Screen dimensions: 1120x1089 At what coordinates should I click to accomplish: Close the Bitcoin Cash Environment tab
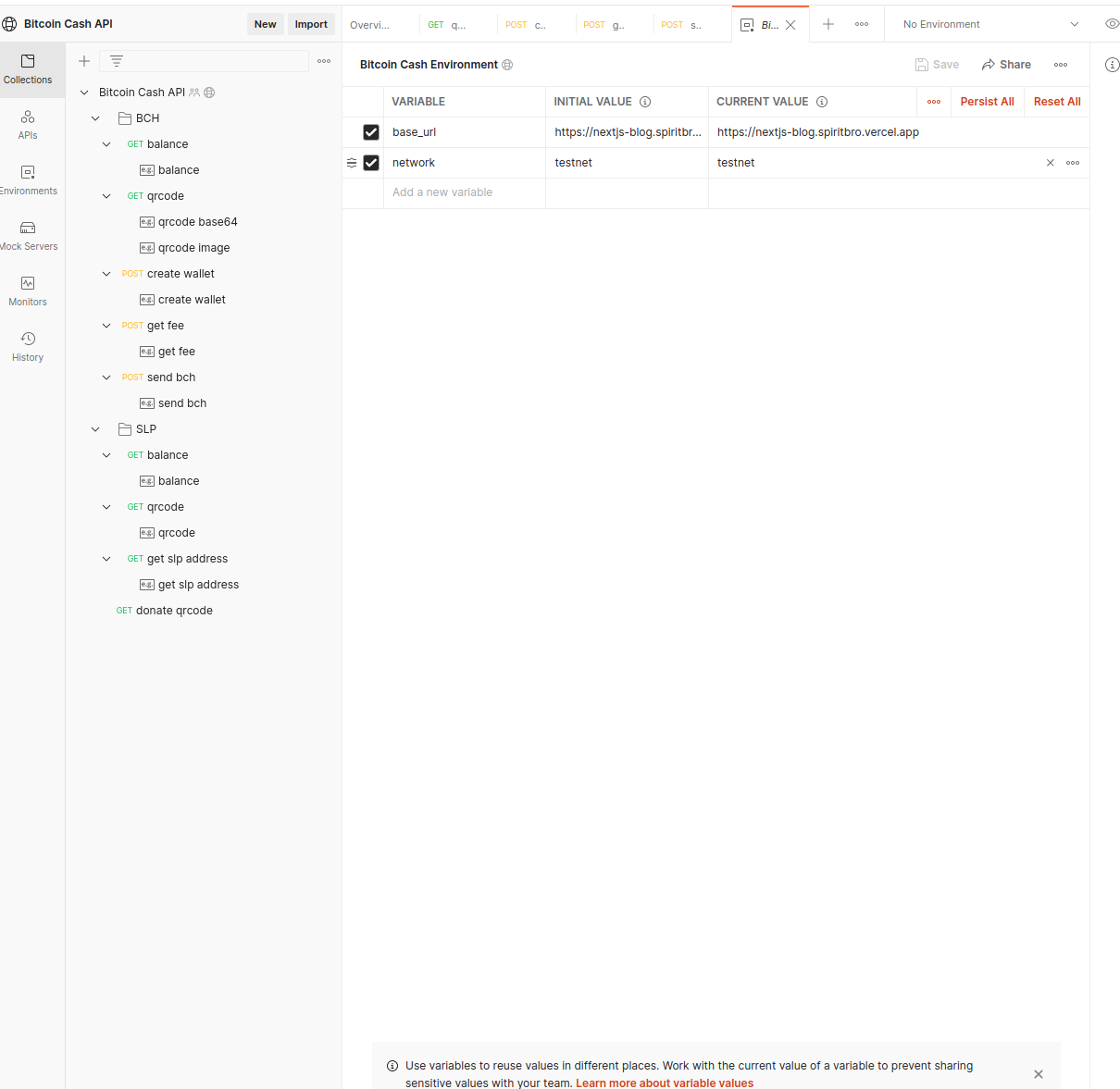(x=790, y=25)
